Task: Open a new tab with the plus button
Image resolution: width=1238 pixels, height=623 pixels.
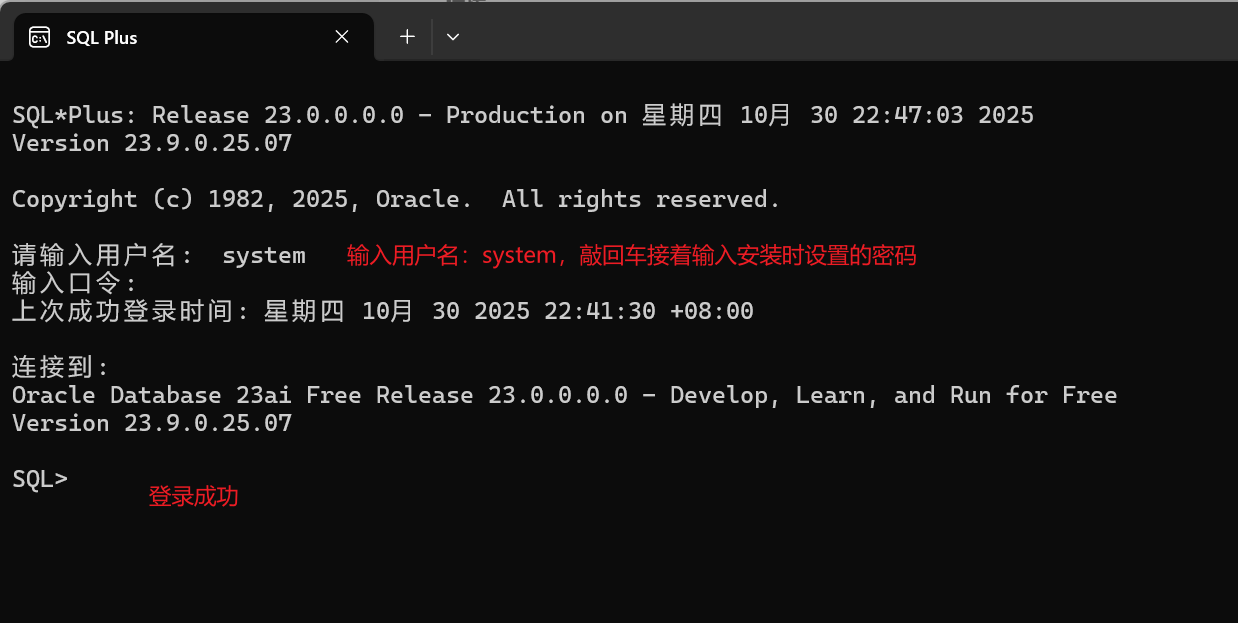Action: click(407, 37)
